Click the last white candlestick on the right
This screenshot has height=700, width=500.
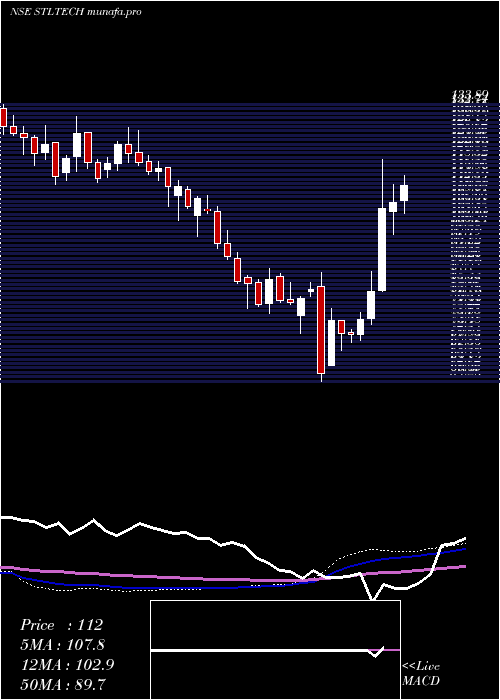click(x=404, y=193)
